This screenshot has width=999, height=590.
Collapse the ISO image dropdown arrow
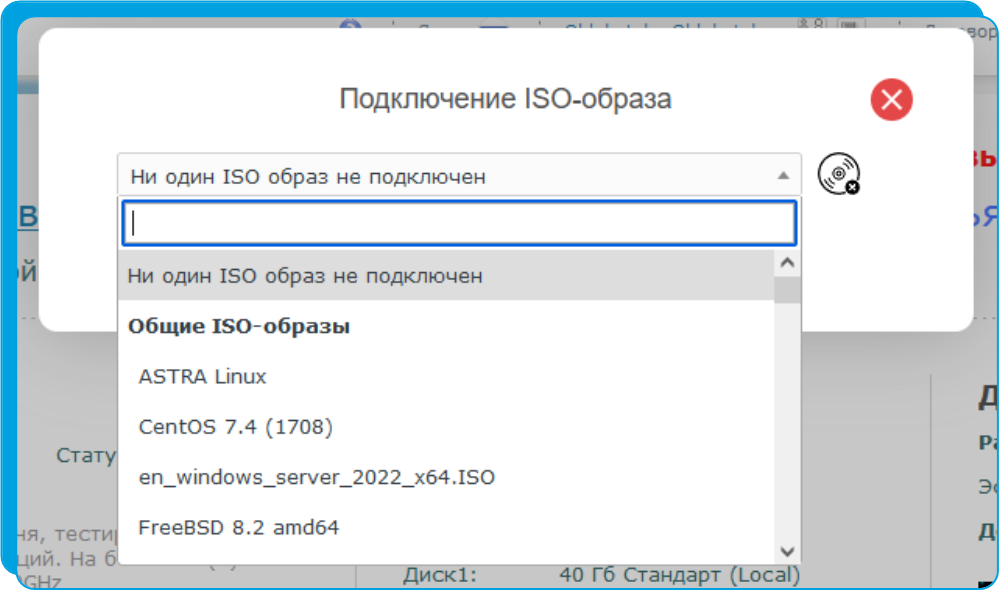point(783,176)
